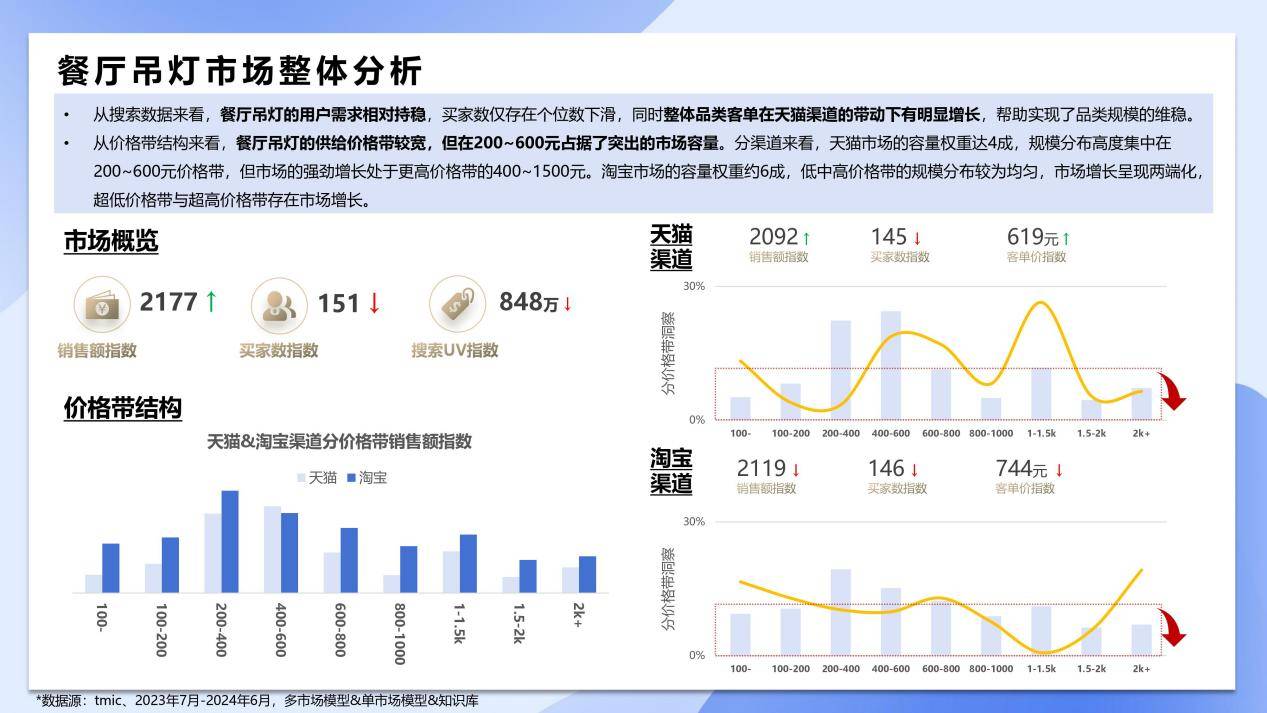Click red down arrow beside 151
The image size is (1267, 713).
374,303
